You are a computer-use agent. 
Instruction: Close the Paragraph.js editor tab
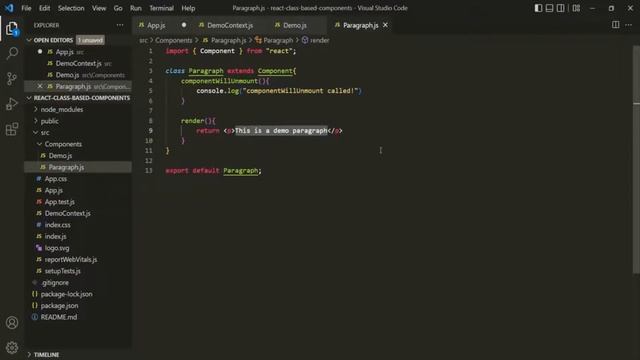[x=385, y=25]
